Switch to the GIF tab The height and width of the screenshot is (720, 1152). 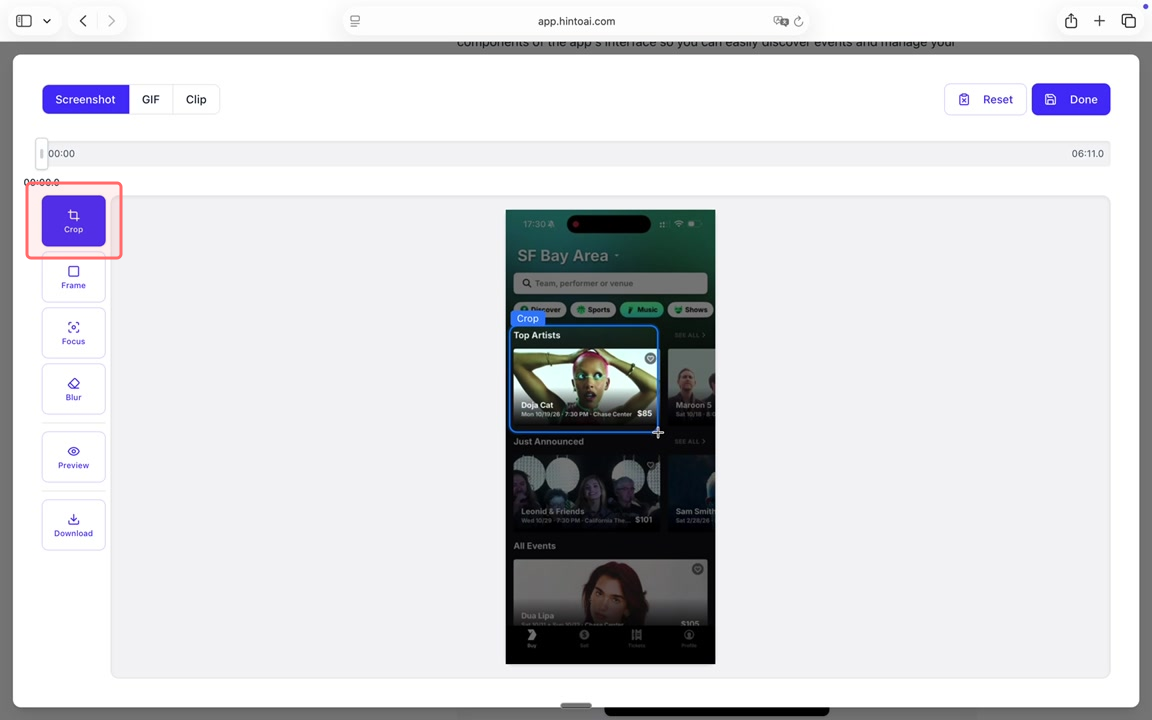150,99
